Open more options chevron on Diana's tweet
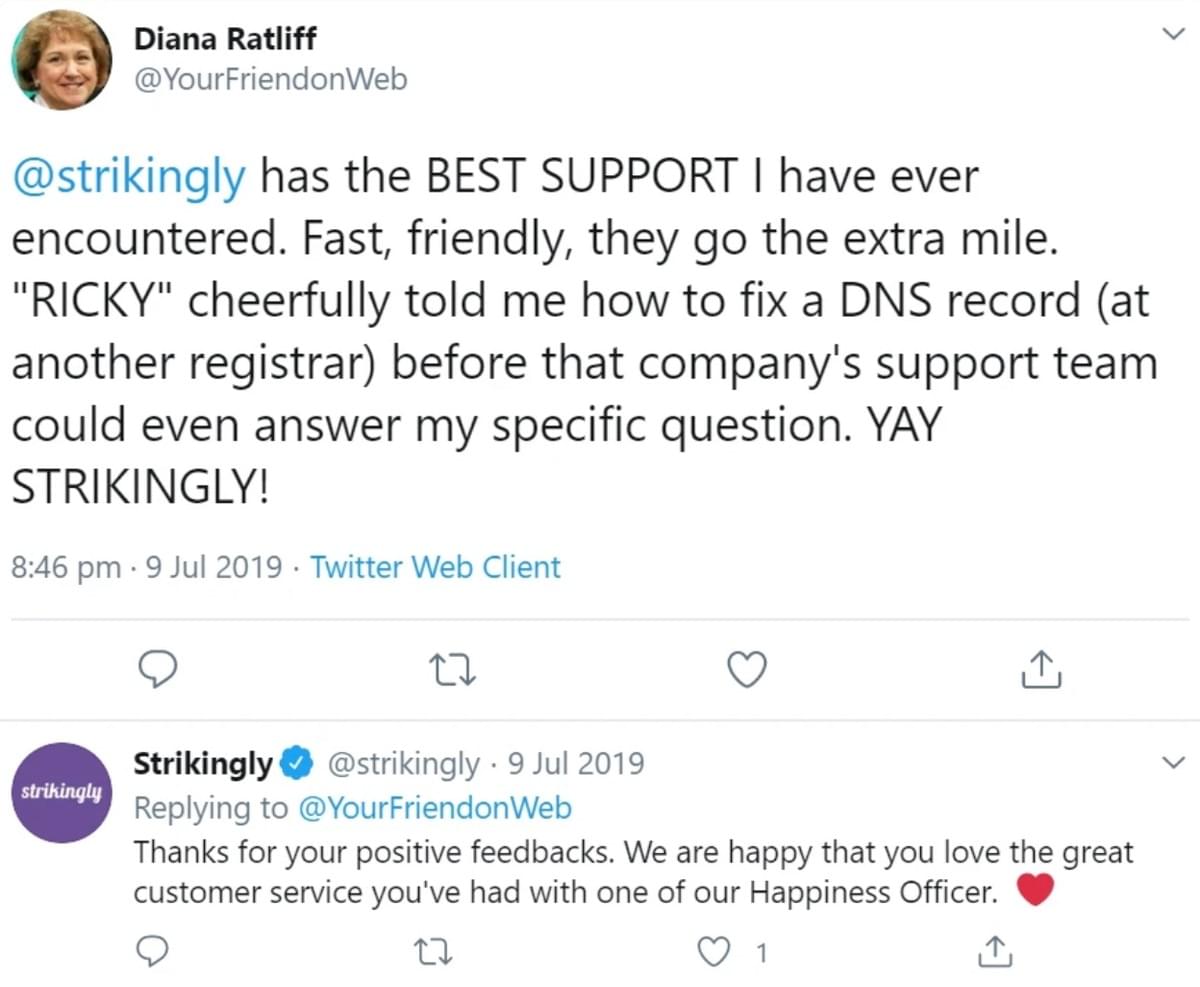1200x987 pixels. [1169, 34]
